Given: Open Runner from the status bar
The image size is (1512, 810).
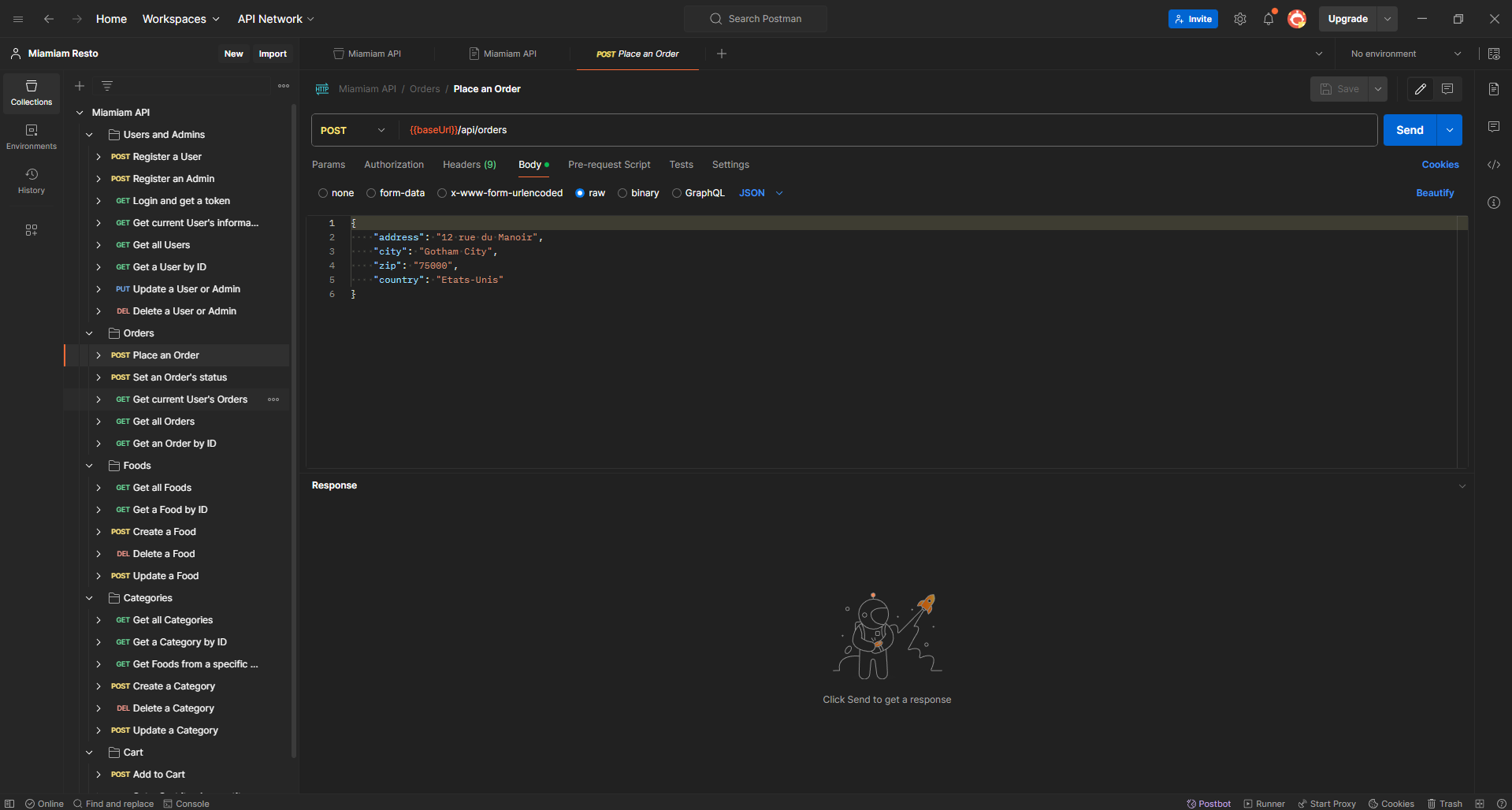Looking at the screenshot, I should tap(1265, 804).
